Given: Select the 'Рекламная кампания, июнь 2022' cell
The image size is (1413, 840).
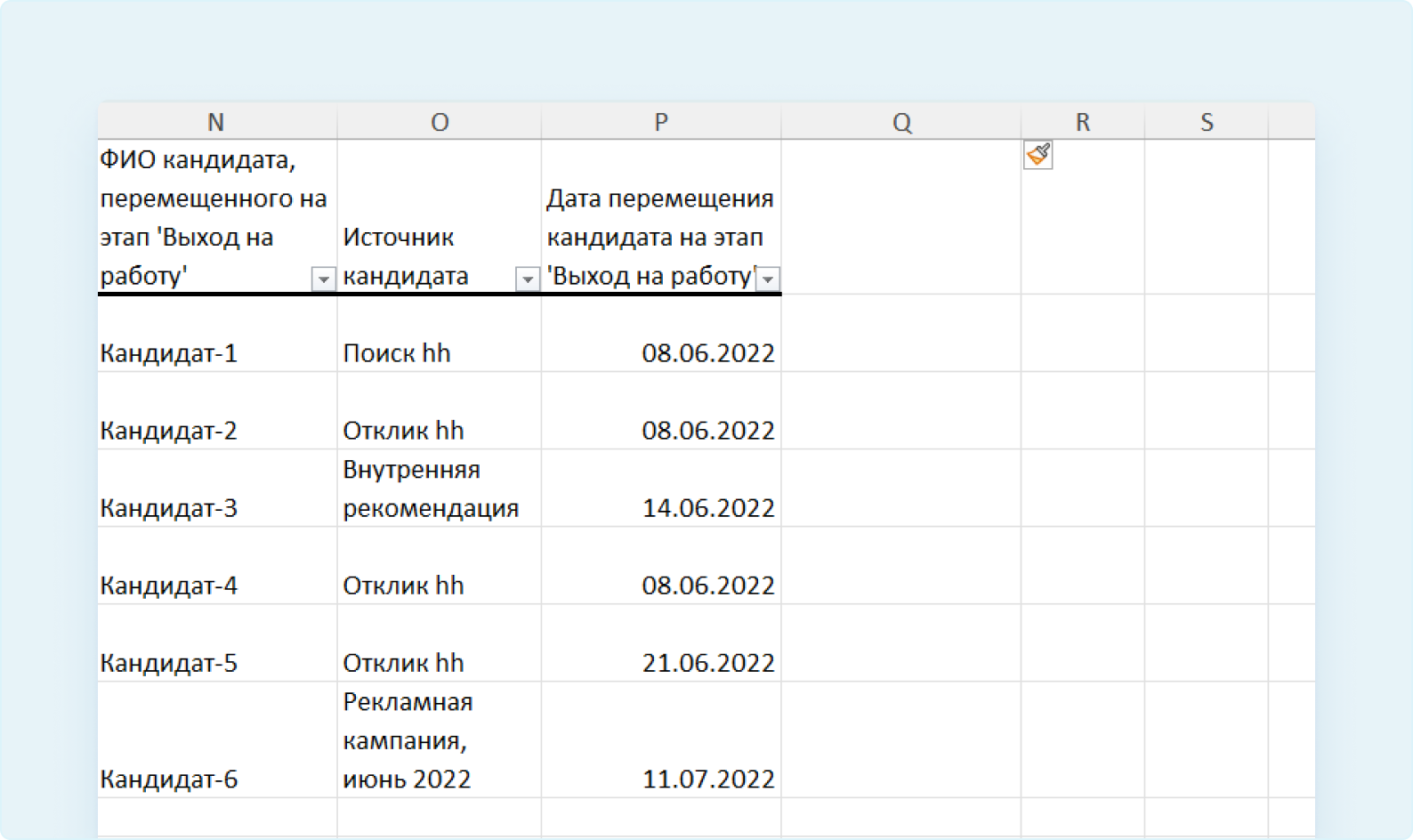Looking at the screenshot, I should pos(440,739).
